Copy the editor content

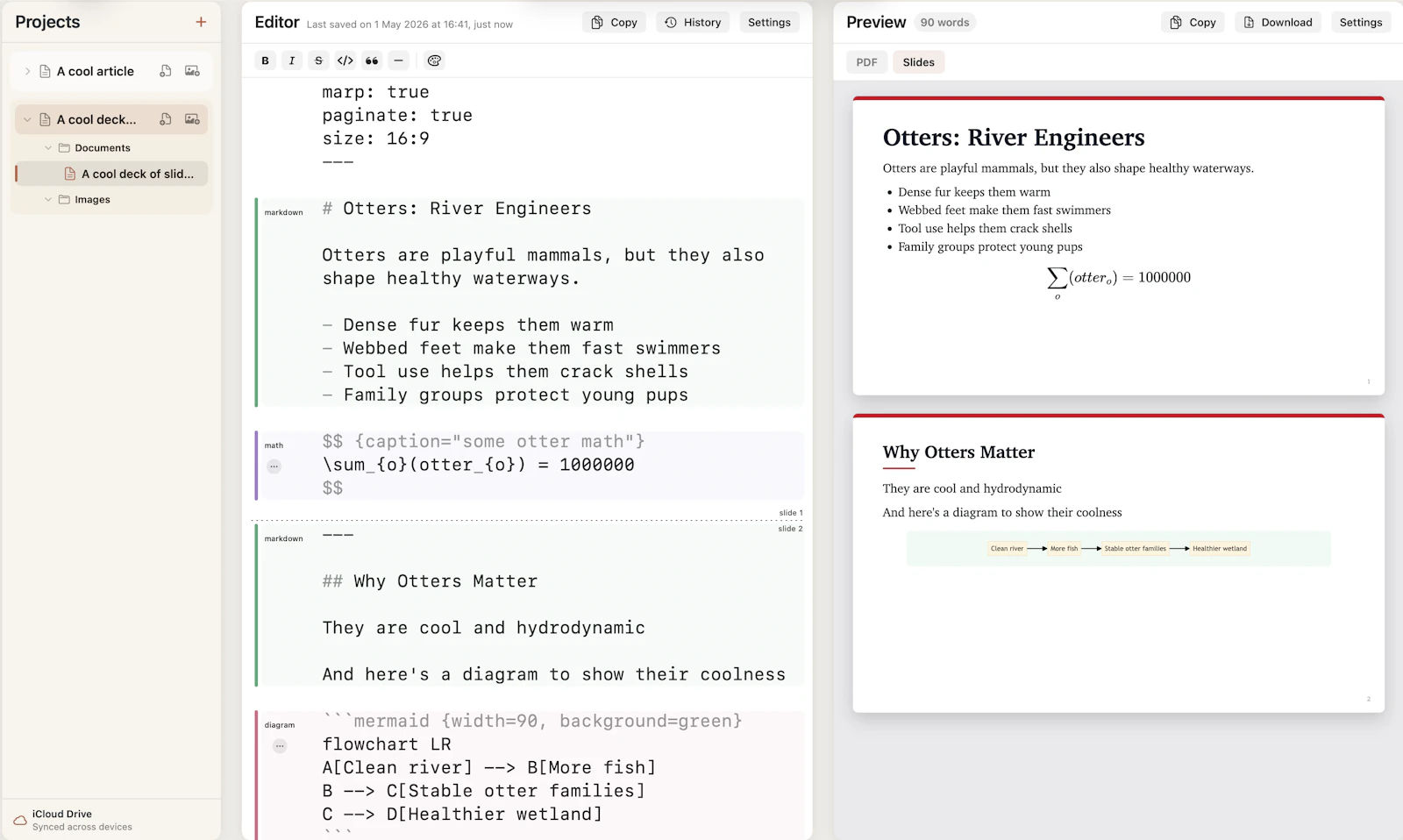pyautogui.click(x=614, y=23)
